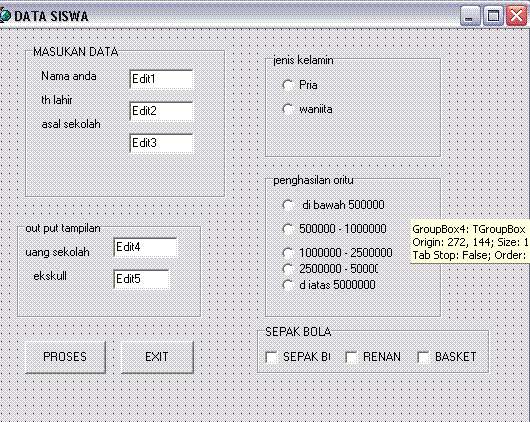Click the PROSES button
Screen dimensions: 530x422
coord(65,357)
